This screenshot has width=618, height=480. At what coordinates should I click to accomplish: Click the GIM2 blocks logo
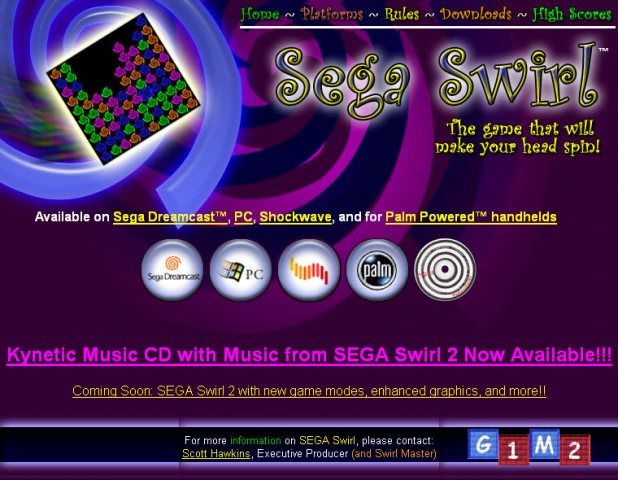coord(529,446)
